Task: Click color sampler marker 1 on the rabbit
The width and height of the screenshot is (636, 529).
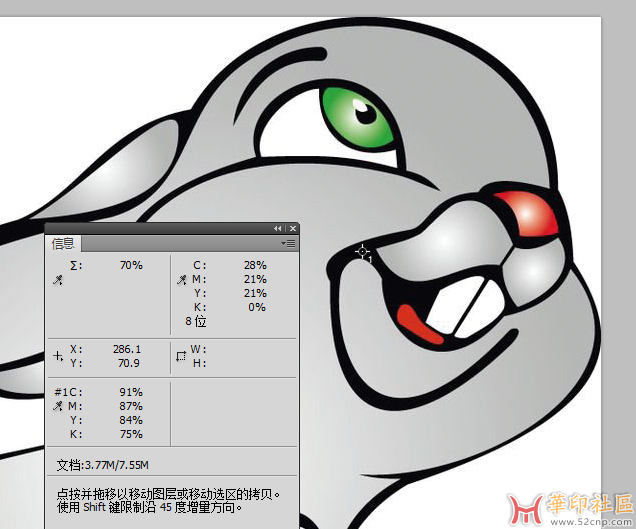Action: pos(363,252)
